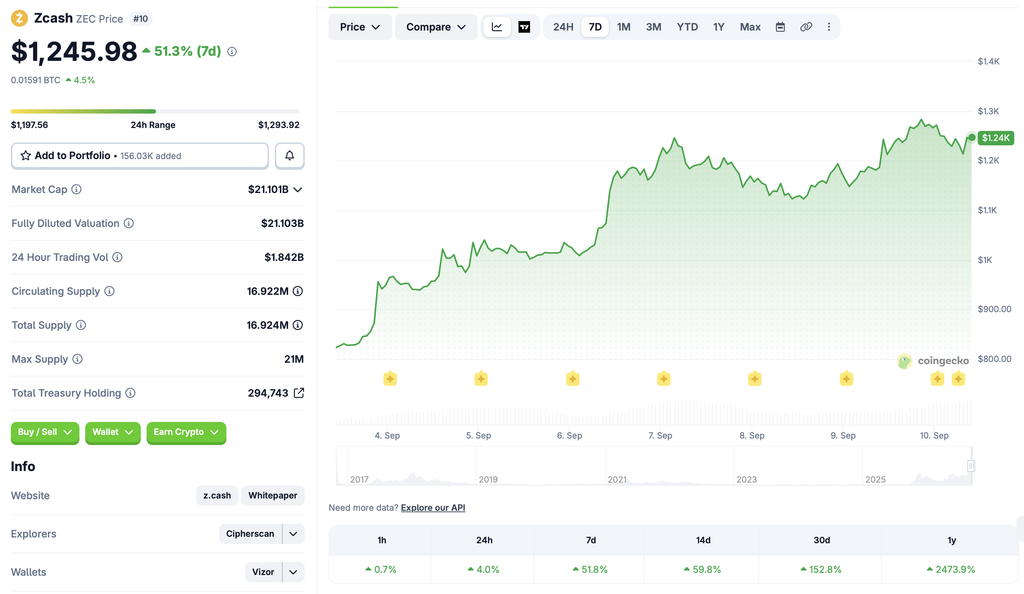Image resolution: width=1024 pixels, height=594 pixels.
Task: Click news marker under 8. Sep
Action: click(755, 379)
